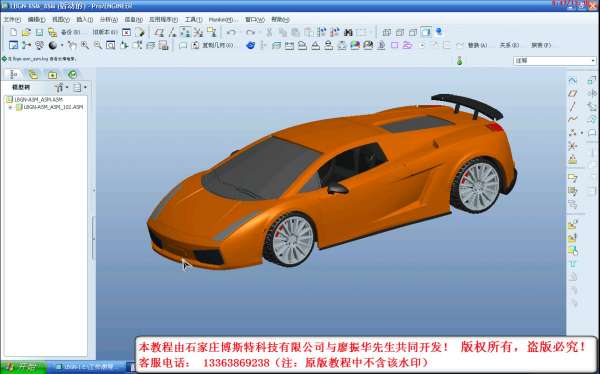
Task: Open an existing file via the folder icon
Action: [26, 32]
